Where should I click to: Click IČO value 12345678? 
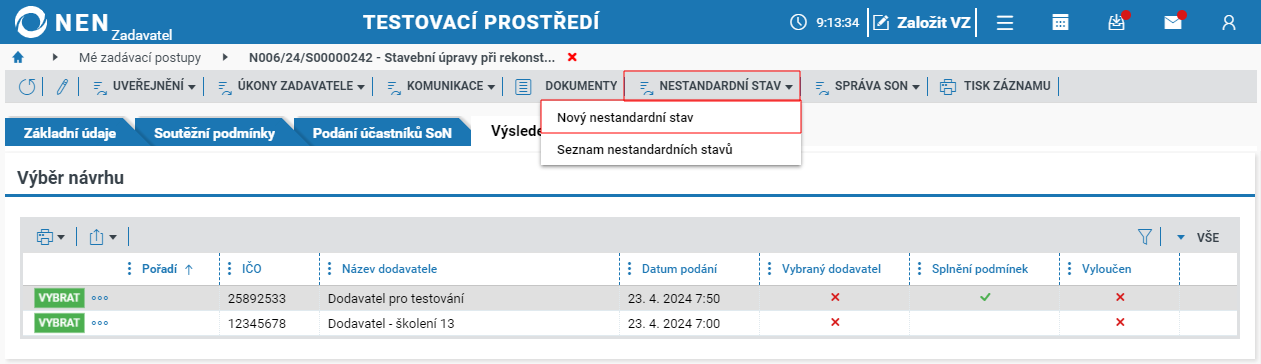(256, 322)
